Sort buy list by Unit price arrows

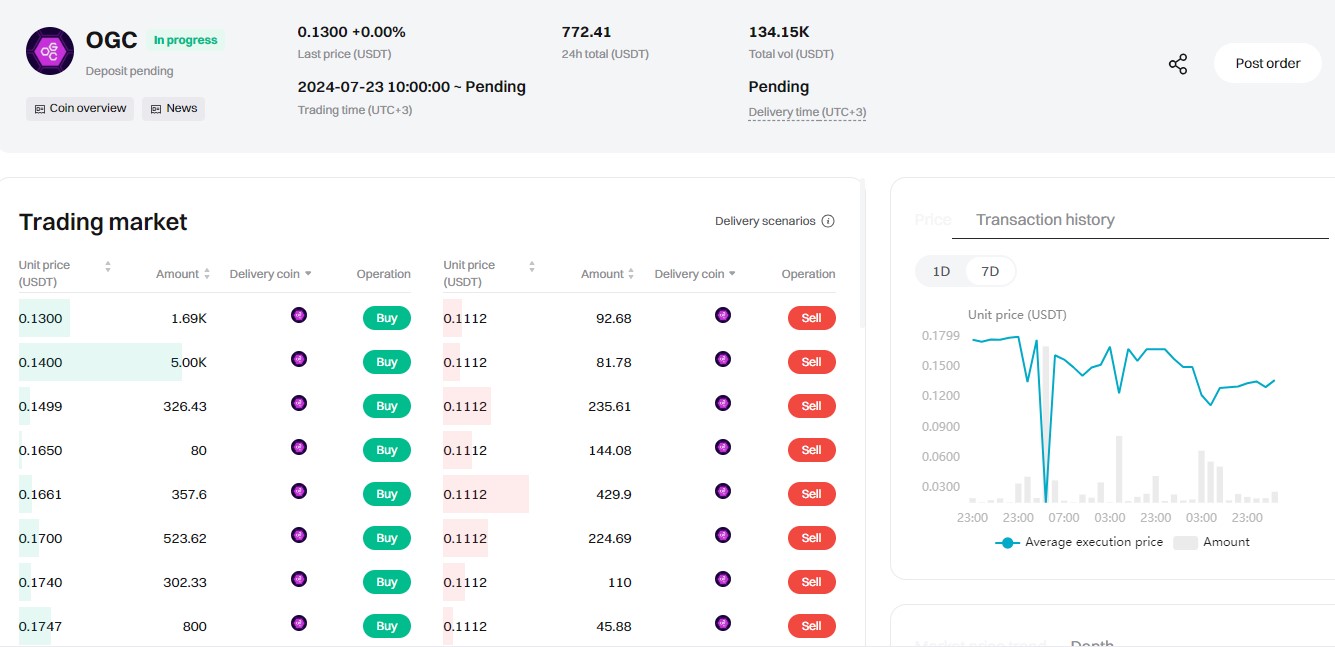point(108,266)
